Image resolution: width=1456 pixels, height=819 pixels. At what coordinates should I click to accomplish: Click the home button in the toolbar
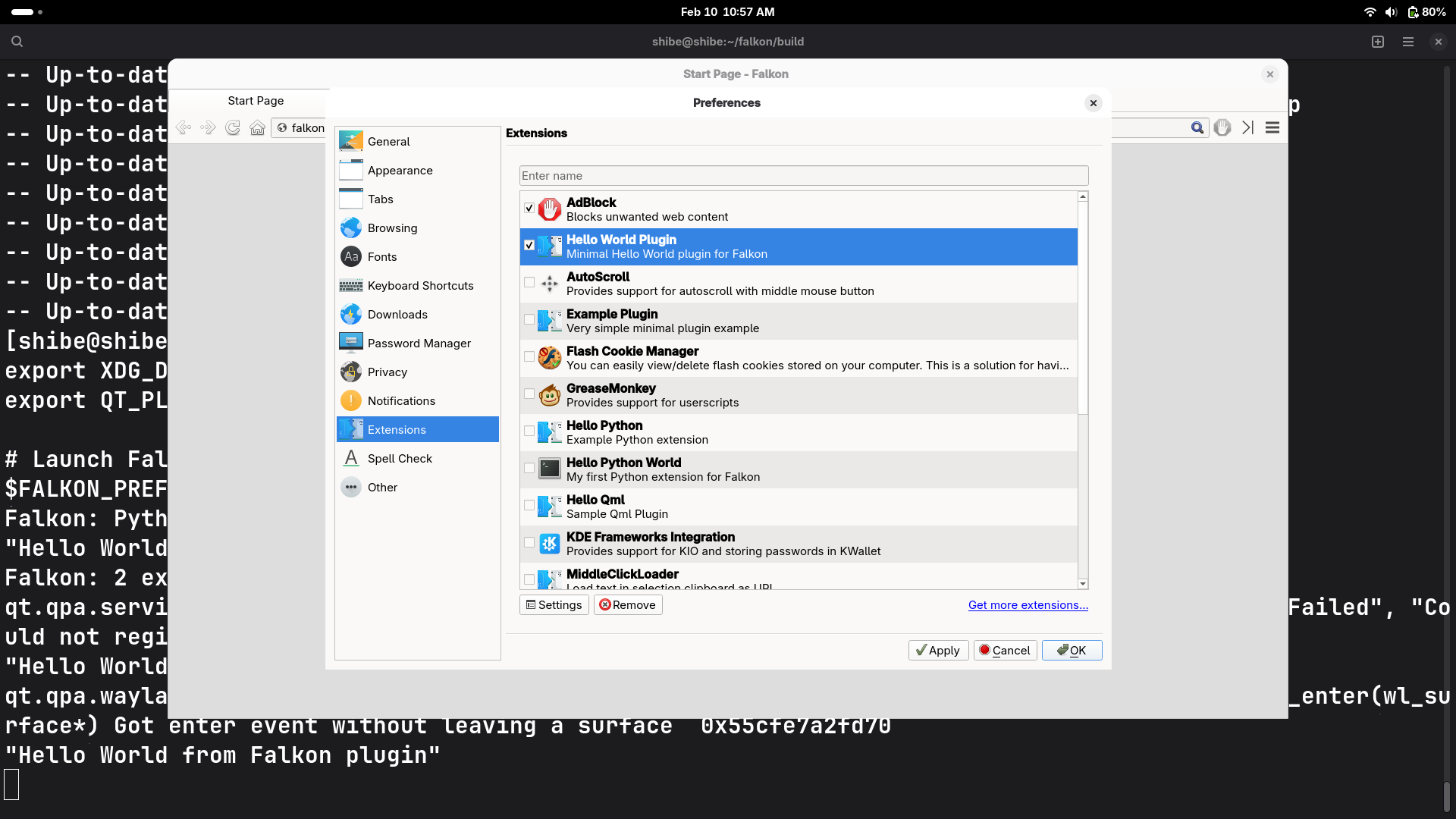(x=257, y=127)
